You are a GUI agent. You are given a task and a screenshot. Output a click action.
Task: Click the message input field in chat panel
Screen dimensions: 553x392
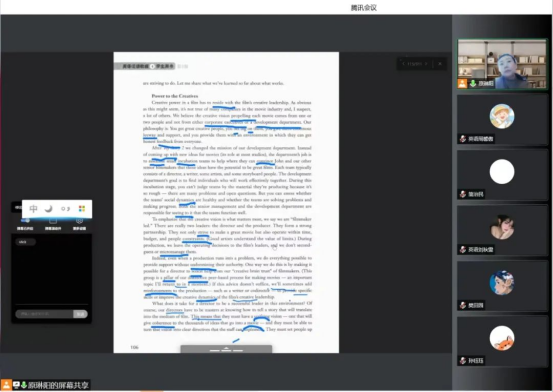click(x=44, y=314)
